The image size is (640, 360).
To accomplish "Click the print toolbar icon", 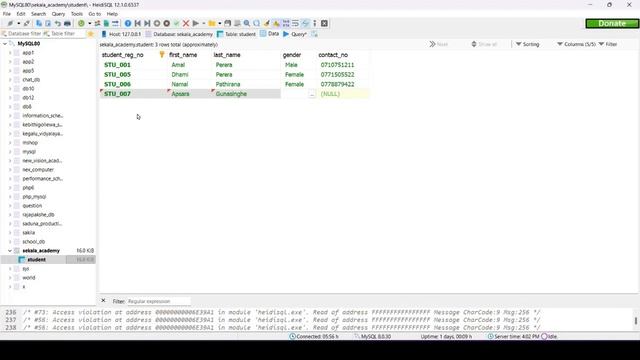I will pyautogui.click(x=67, y=24).
